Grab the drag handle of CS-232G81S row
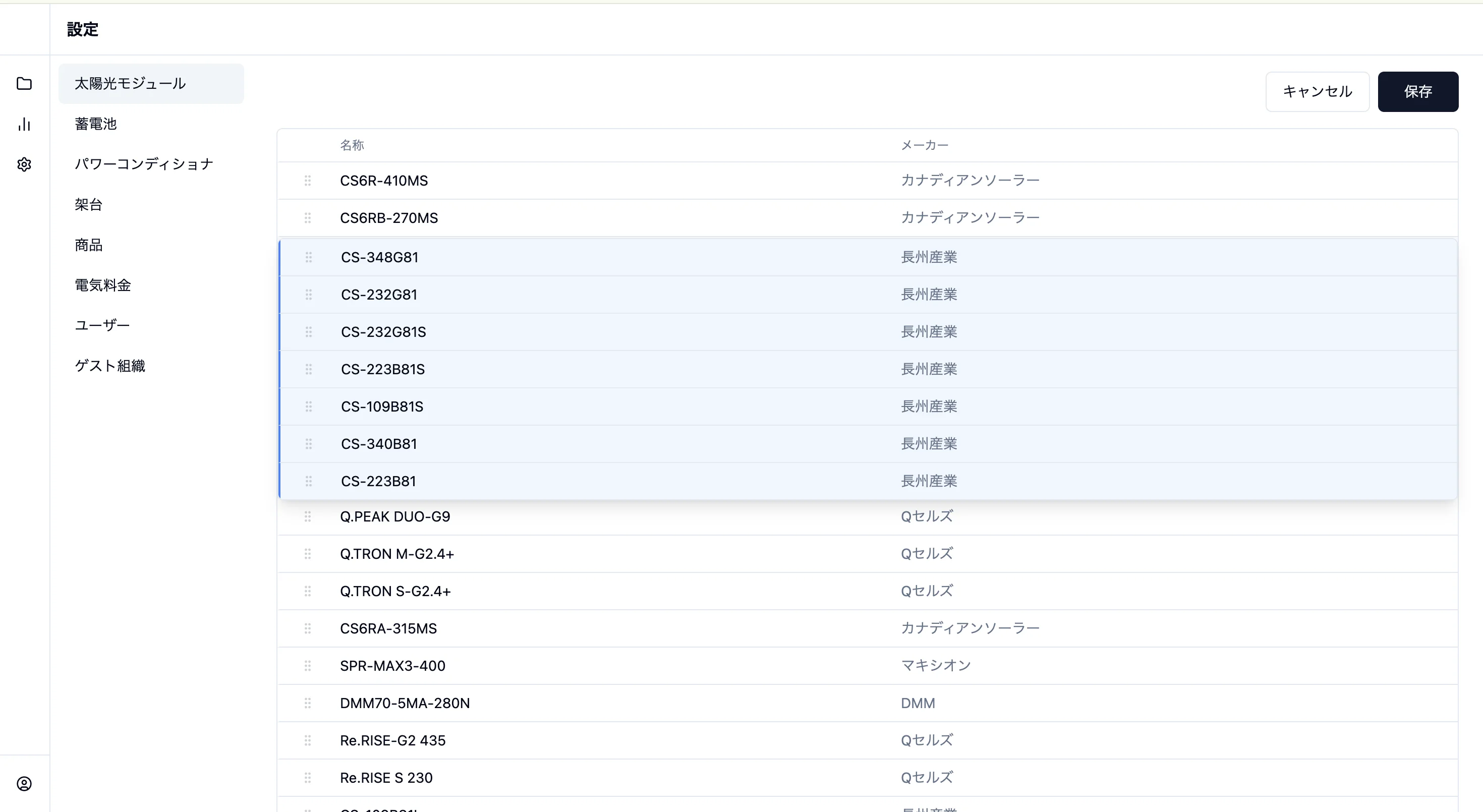The height and width of the screenshot is (812, 1483). (309, 331)
